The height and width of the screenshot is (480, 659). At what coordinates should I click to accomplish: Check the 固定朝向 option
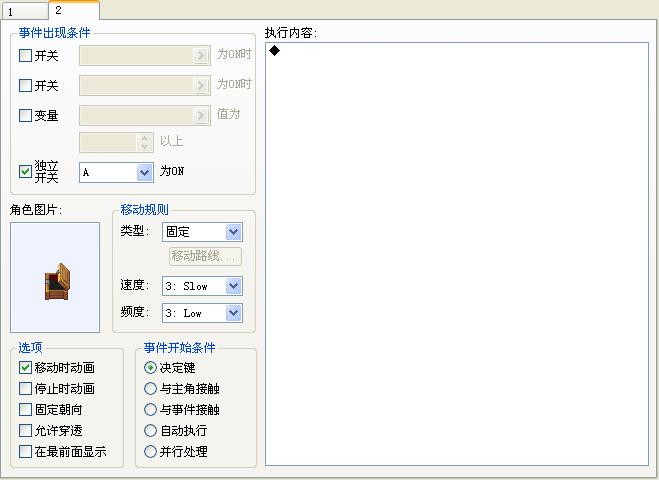pos(25,409)
